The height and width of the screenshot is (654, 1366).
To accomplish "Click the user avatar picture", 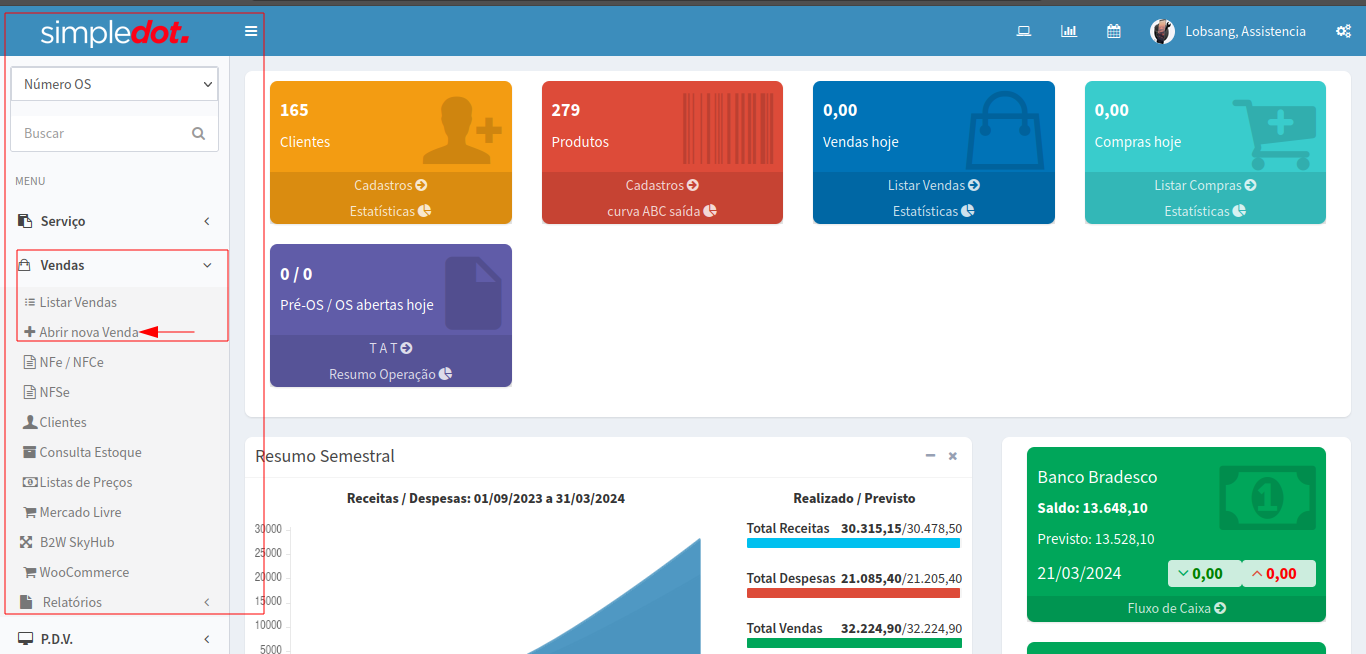I will coord(1162,31).
